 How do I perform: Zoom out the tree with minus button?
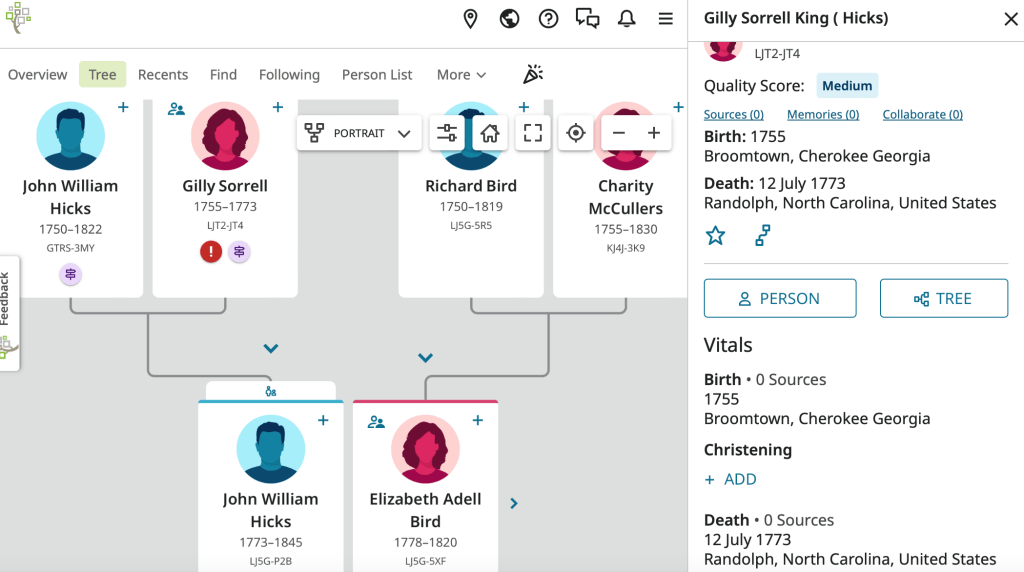(x=619, y=133)
